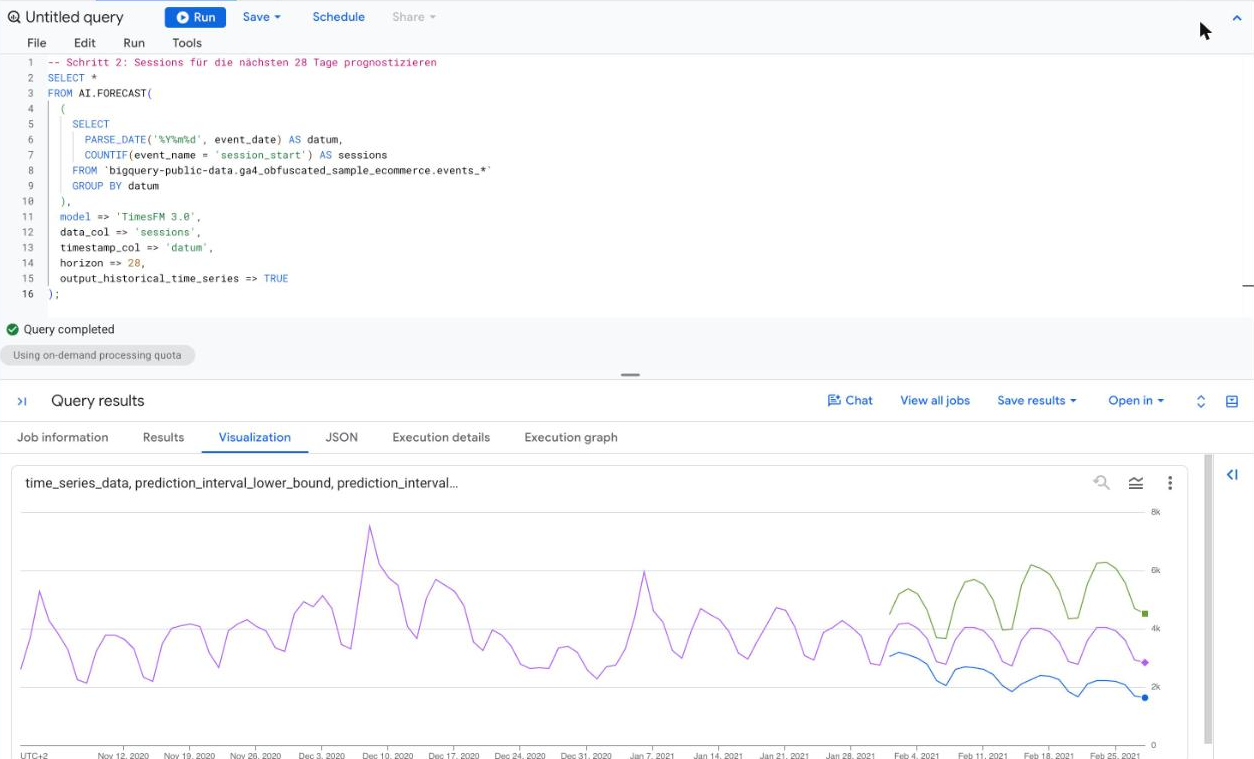1254x759 pixels.
Task: Open the Execution graph tab
Action: 571,437
